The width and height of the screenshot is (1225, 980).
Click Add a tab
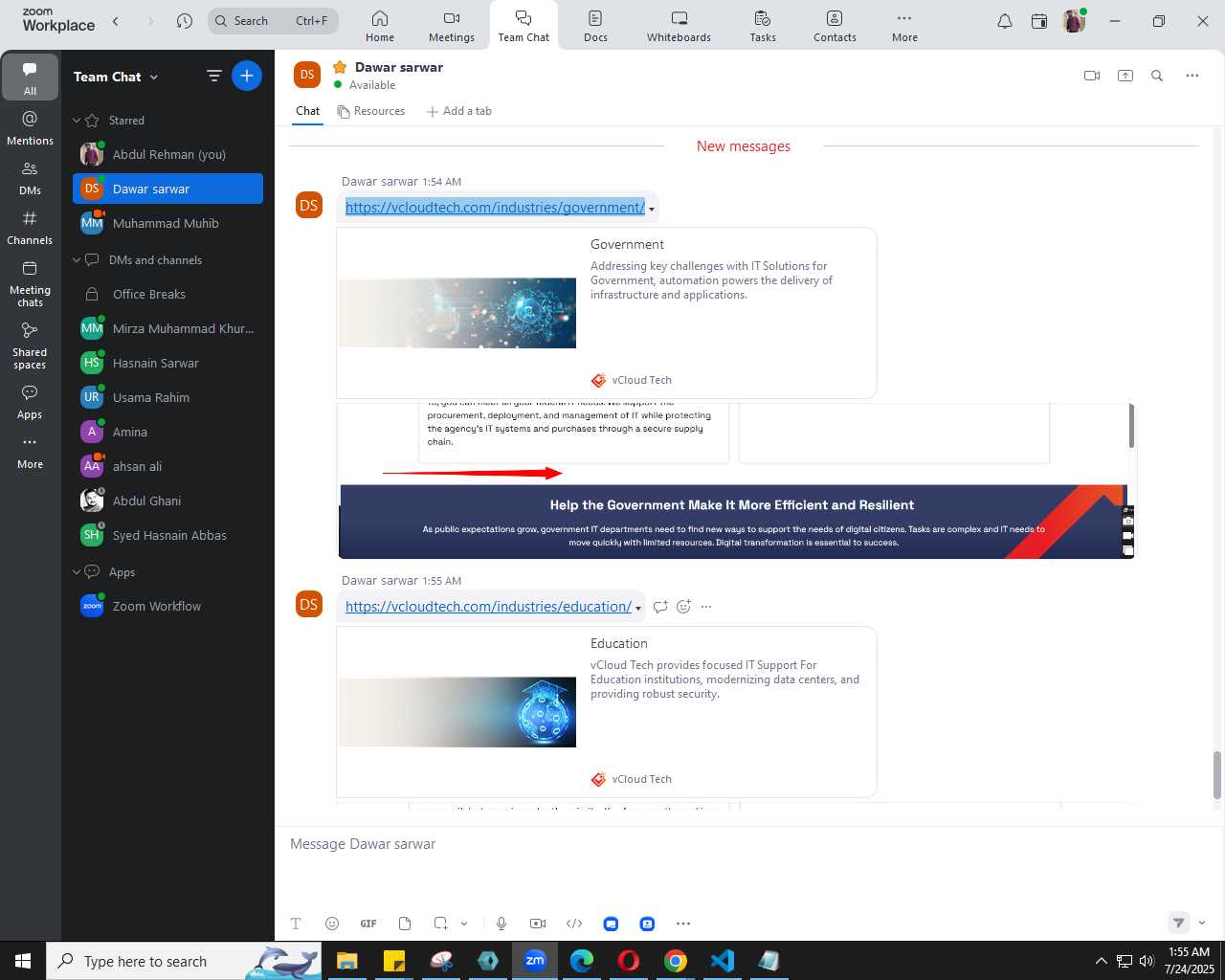(x=459, y=111)
